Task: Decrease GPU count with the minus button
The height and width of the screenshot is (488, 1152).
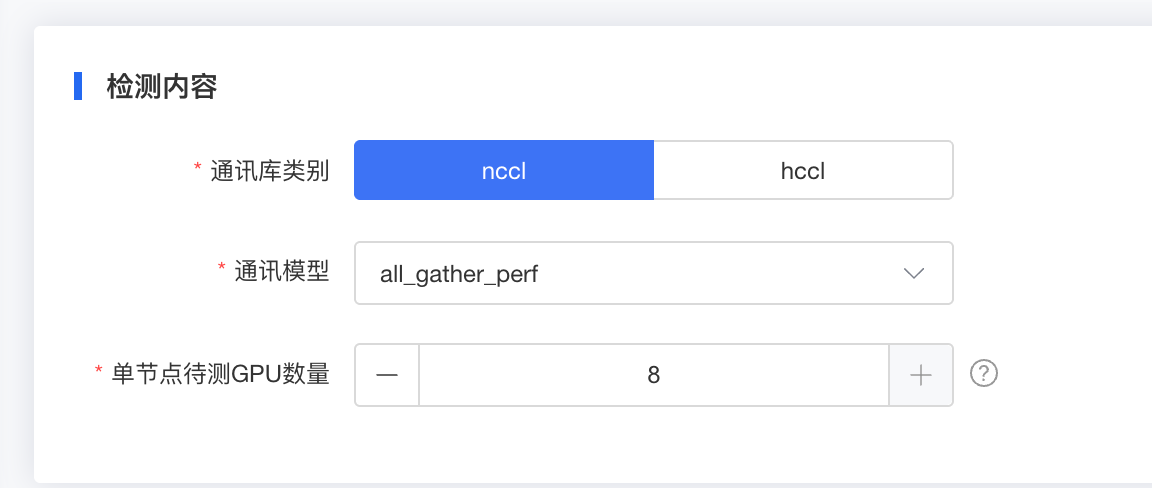Action: (x=386, y=375)
